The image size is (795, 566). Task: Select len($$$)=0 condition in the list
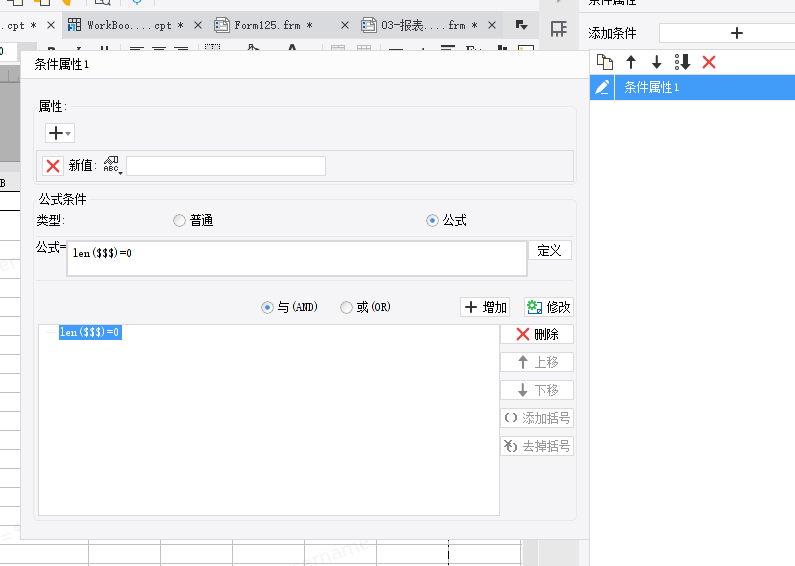90,332
